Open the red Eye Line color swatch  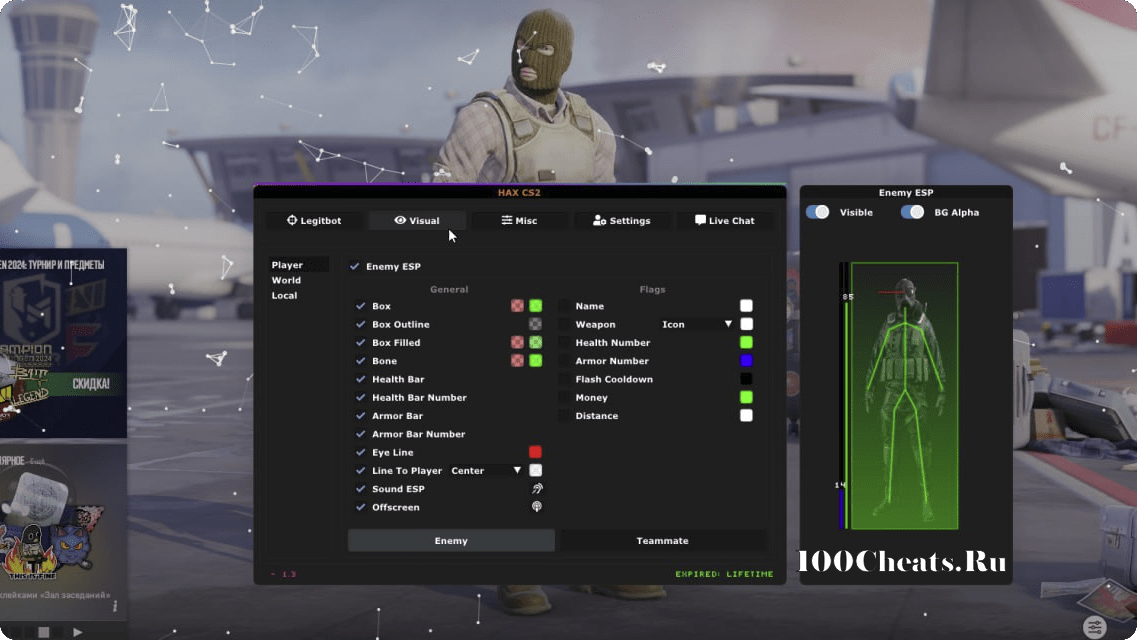tap(536, 452)
